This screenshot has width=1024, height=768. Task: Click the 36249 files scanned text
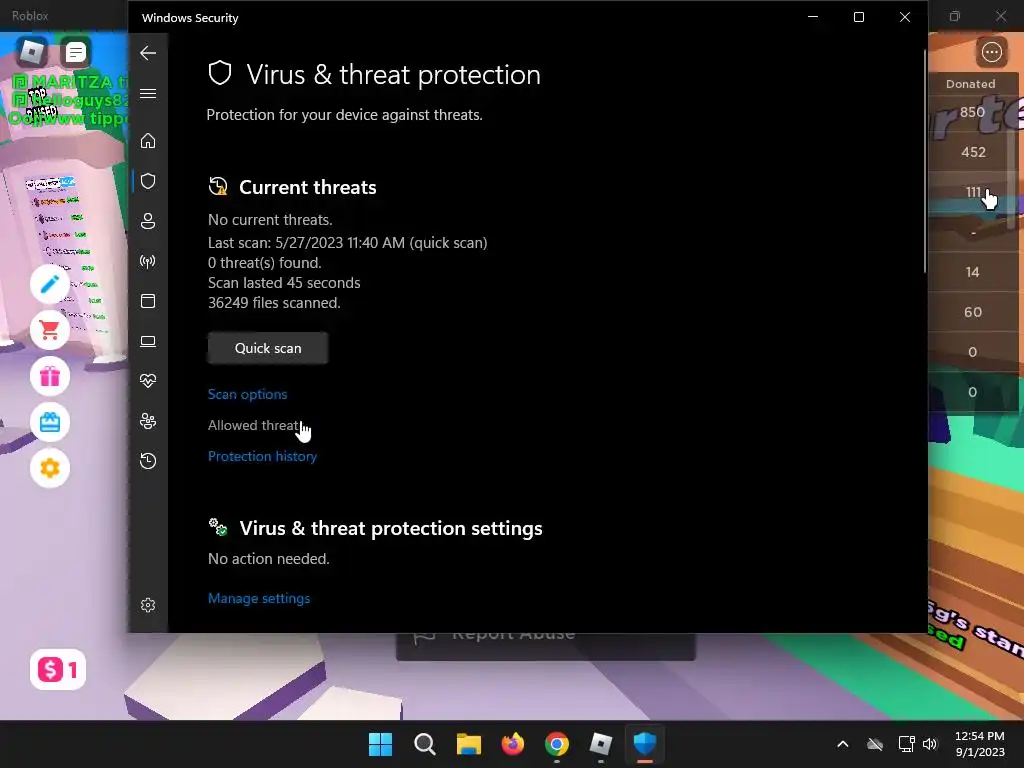click(x=274, y=303)
